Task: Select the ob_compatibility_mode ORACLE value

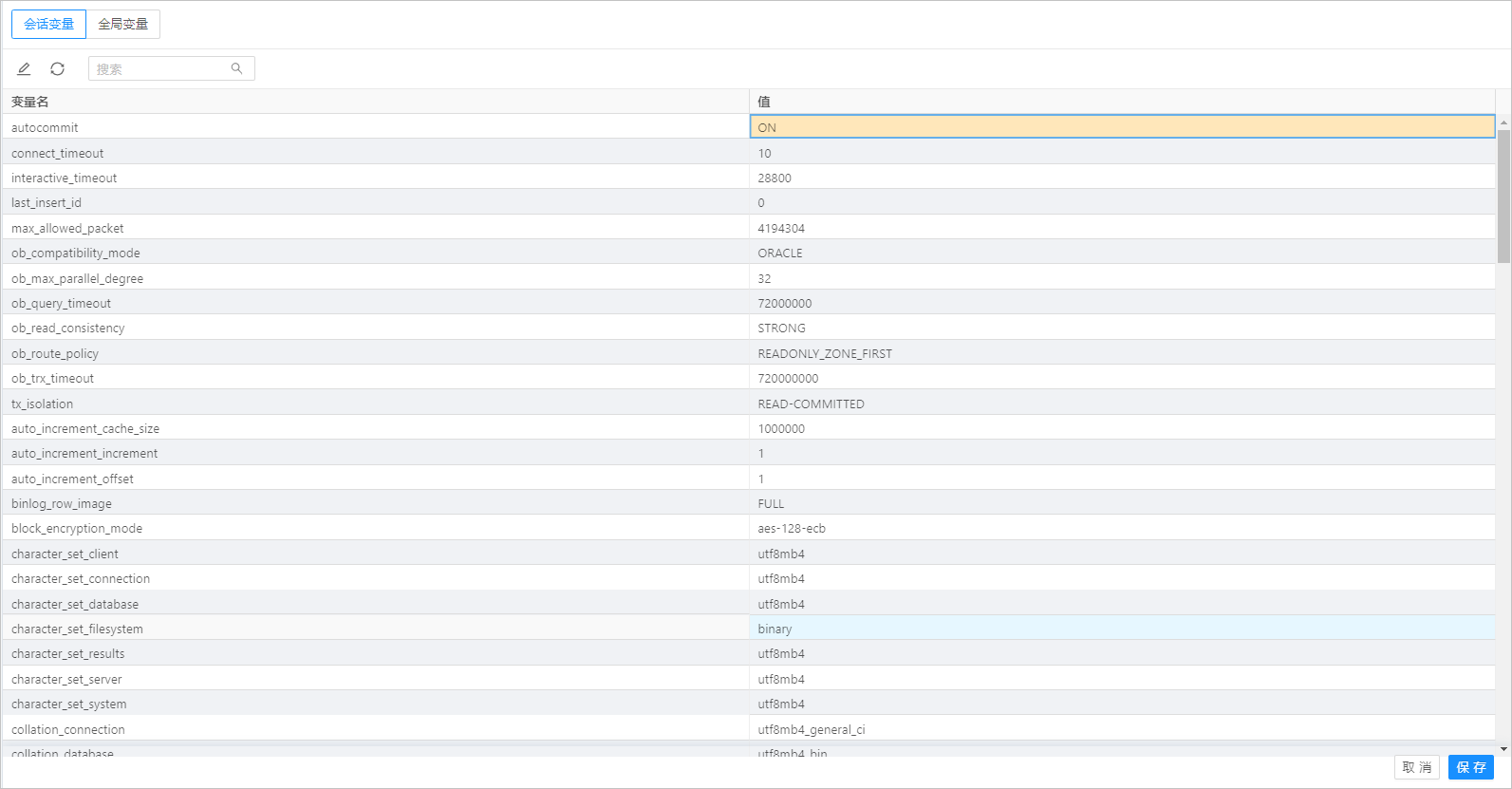Action: point(1121,254)
